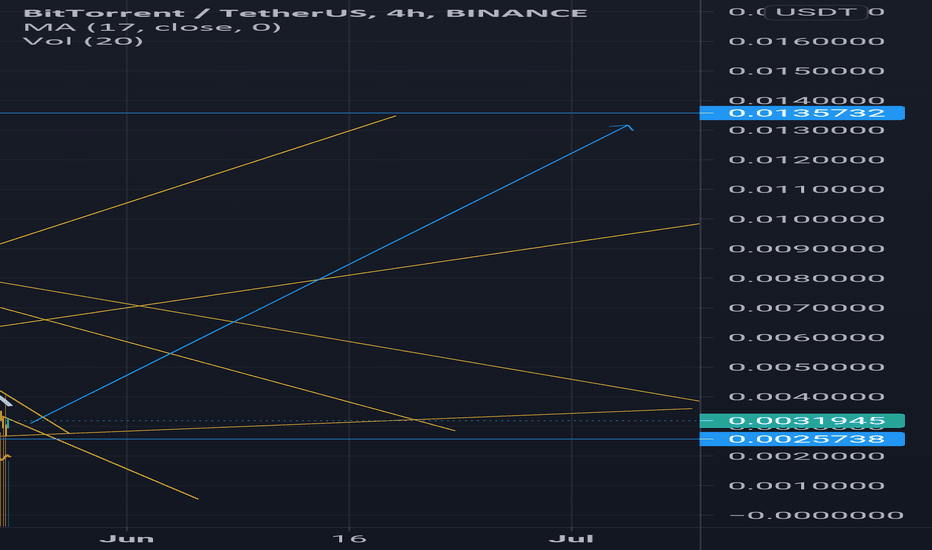Click the 0.0100000 price axis value
This screenshot has height=550, width=932.
coord(807,219)
